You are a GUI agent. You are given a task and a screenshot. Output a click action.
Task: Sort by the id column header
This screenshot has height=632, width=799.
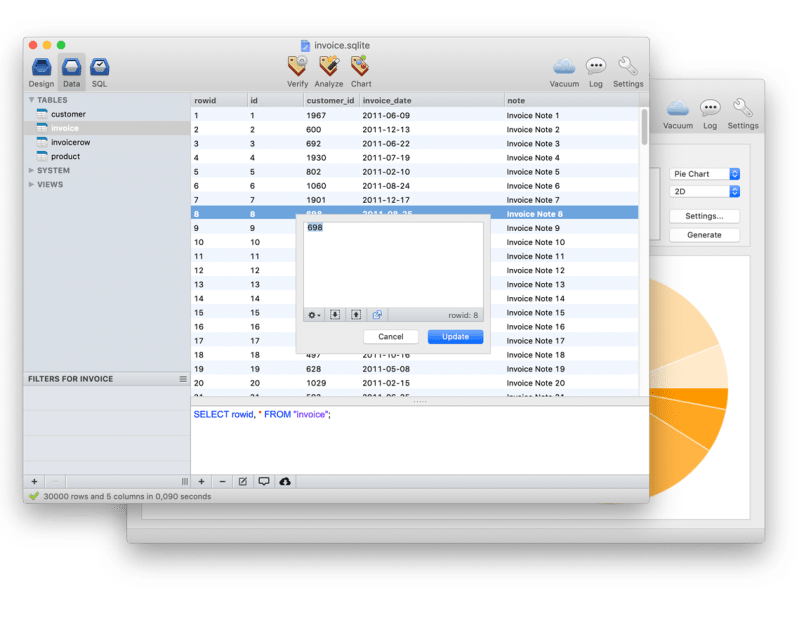point(275,100)
